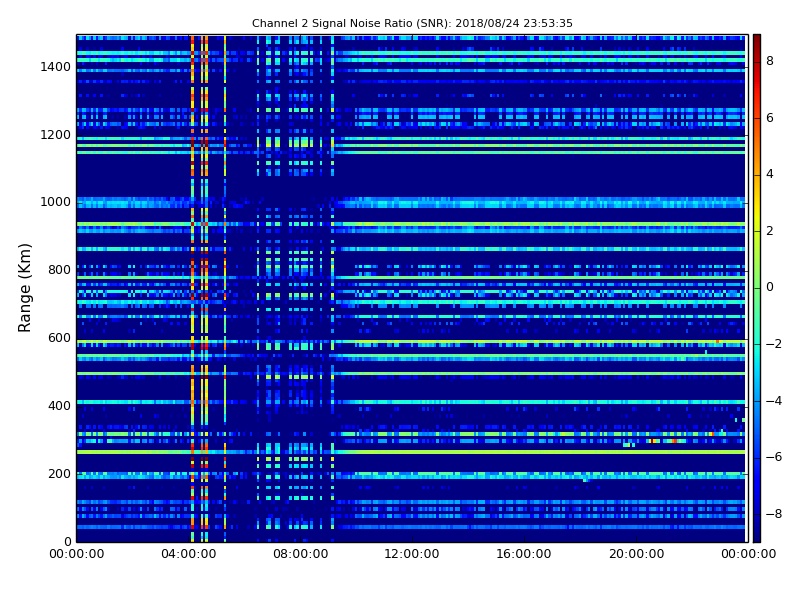800x600 pixels.
Task: Click the dark blue bottom of the colorbar
Action: (x=757, y=531)
